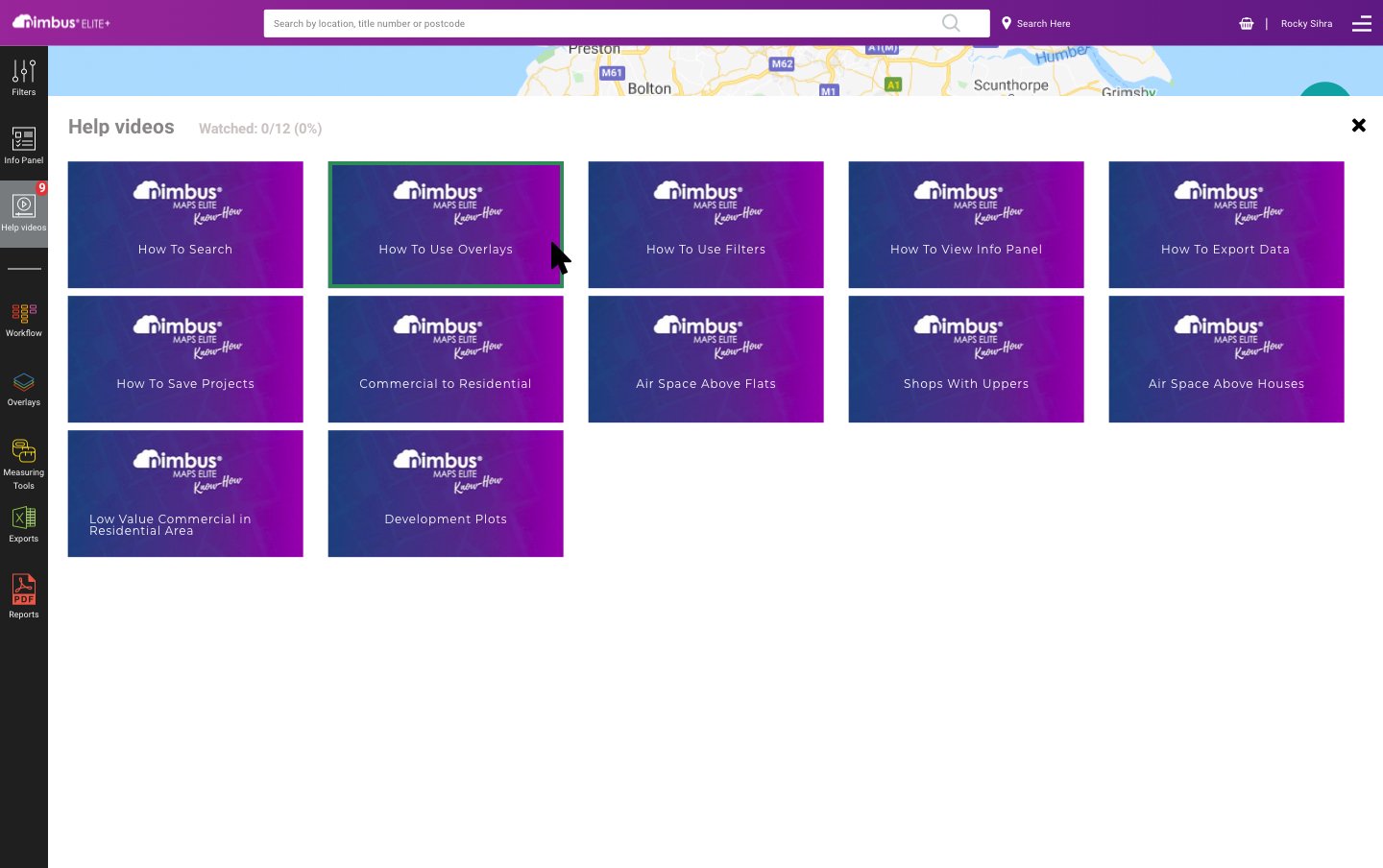Click the Watched: 0/12 (0%) text
Image resolution: width=1383 pixels, height=868 pixels.
(260, 129)
